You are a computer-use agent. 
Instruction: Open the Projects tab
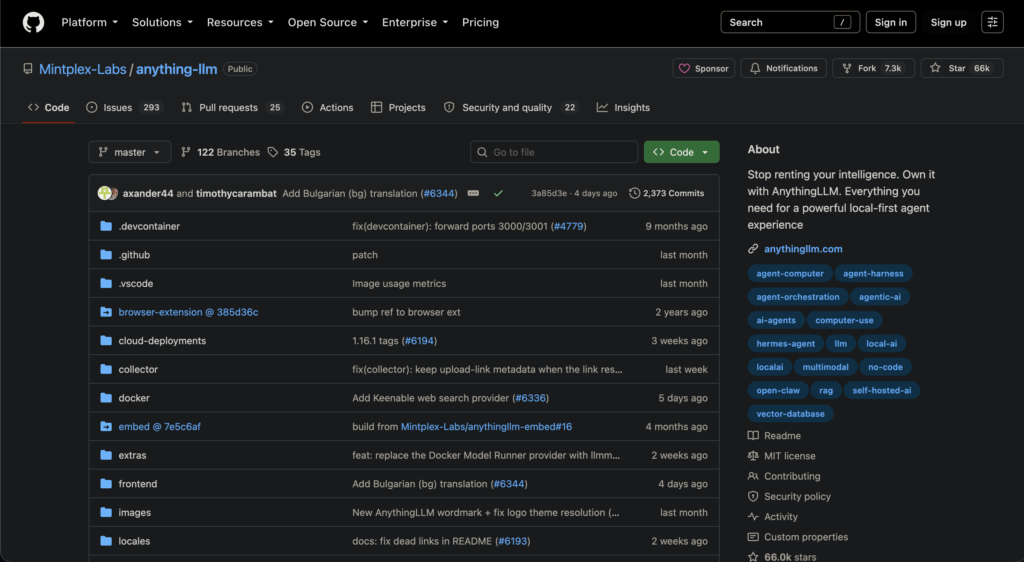pyautogui.click(x=398, y=108)
